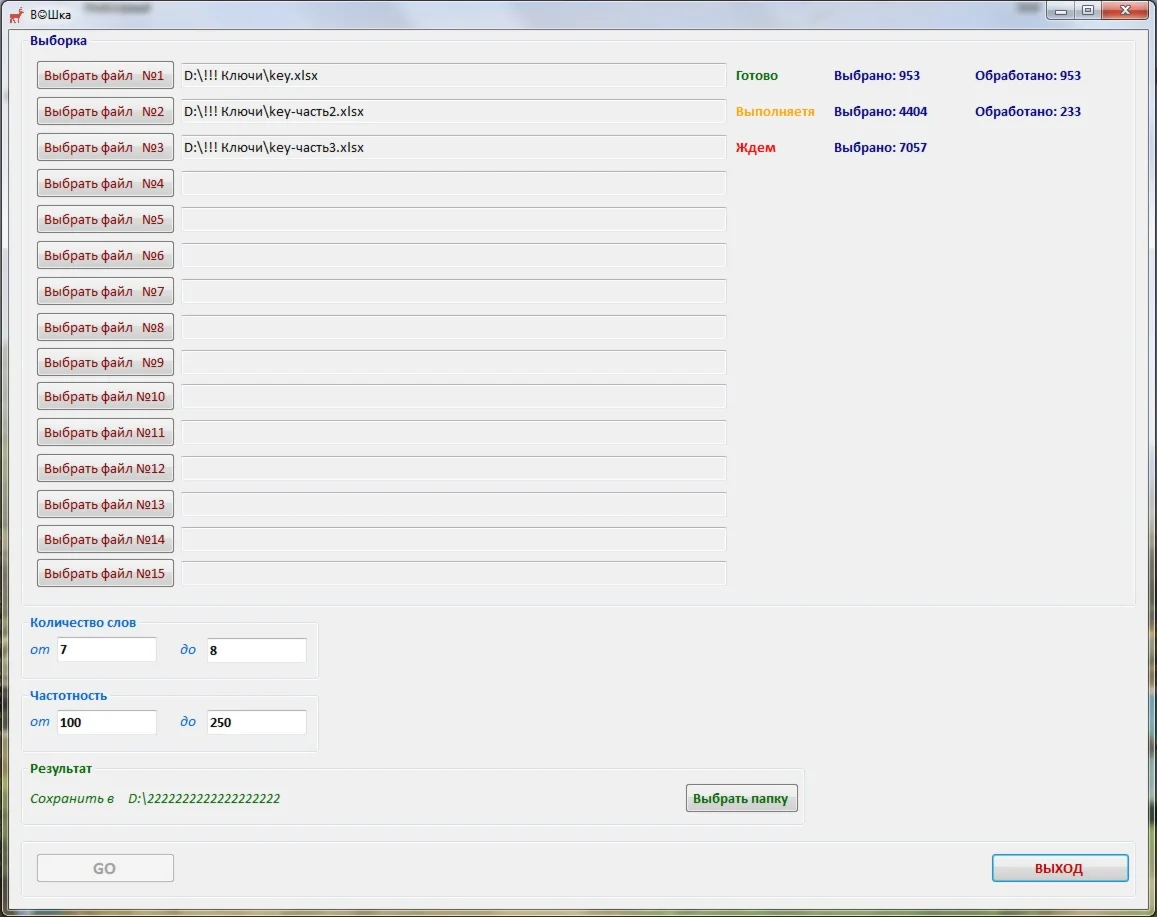This screenshot has height=917, width=1157.
Task: Click empty path field for file №5
Action: (x=454, y=219)
